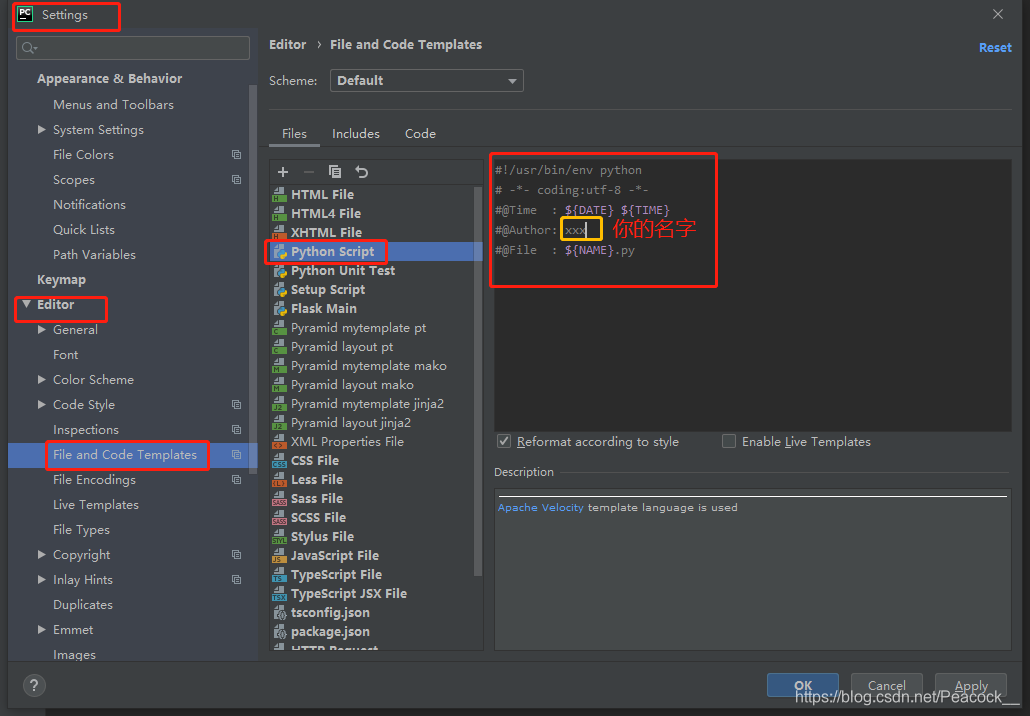The image size is (1030, 716).
Task: Select Pyramid mytemplate jinja2 template
Action: [367, 404]
